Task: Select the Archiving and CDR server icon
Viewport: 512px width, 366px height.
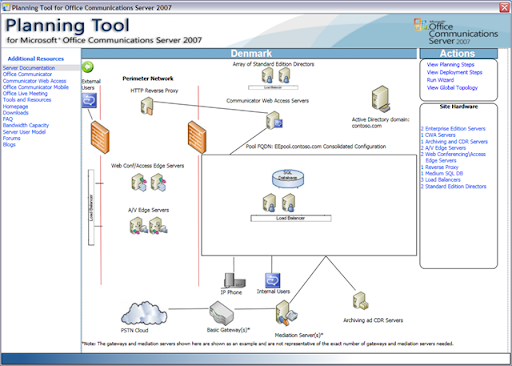Action: pyautogui.click(x=361, y=300)
